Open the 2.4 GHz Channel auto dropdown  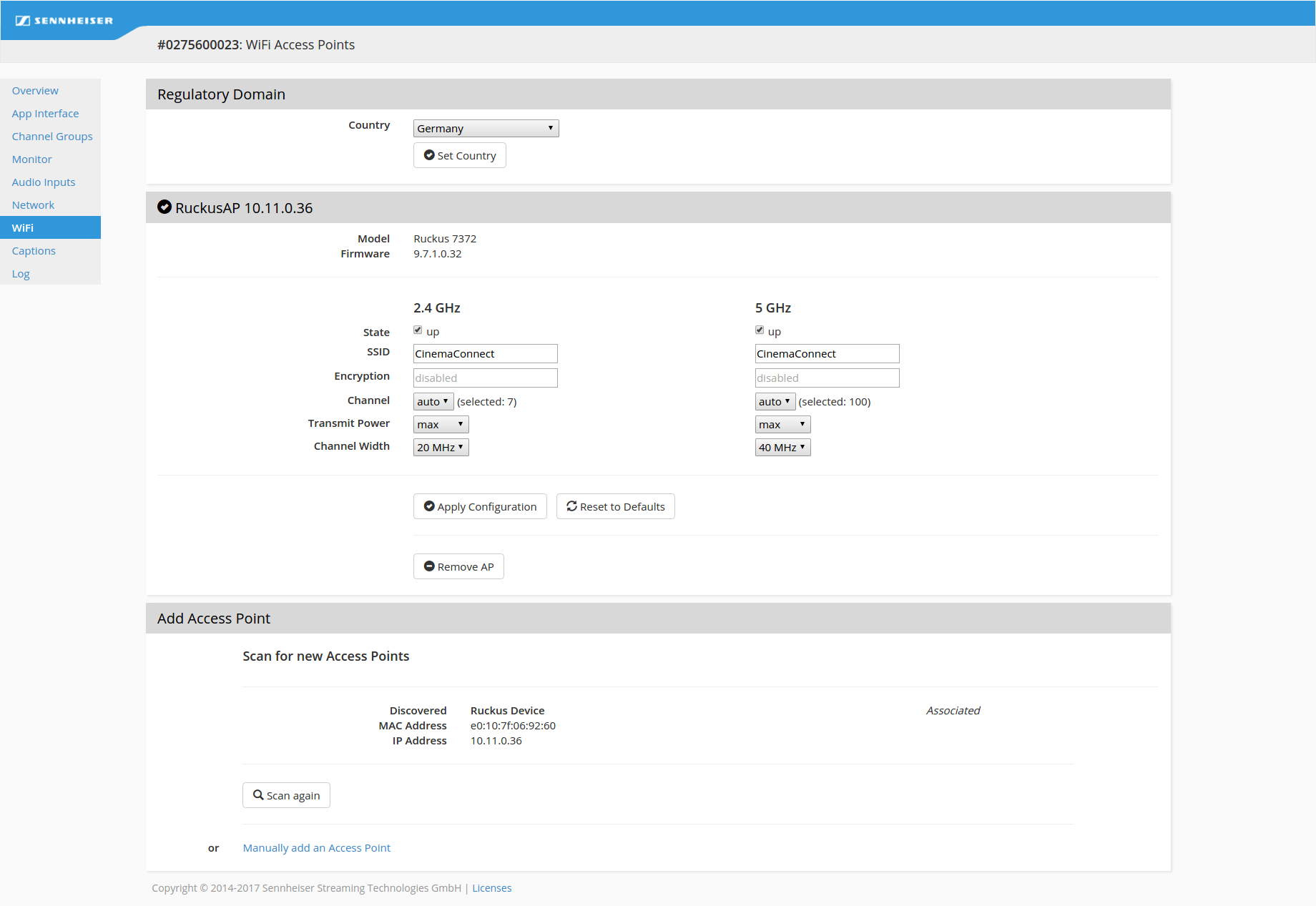point(433,402)
